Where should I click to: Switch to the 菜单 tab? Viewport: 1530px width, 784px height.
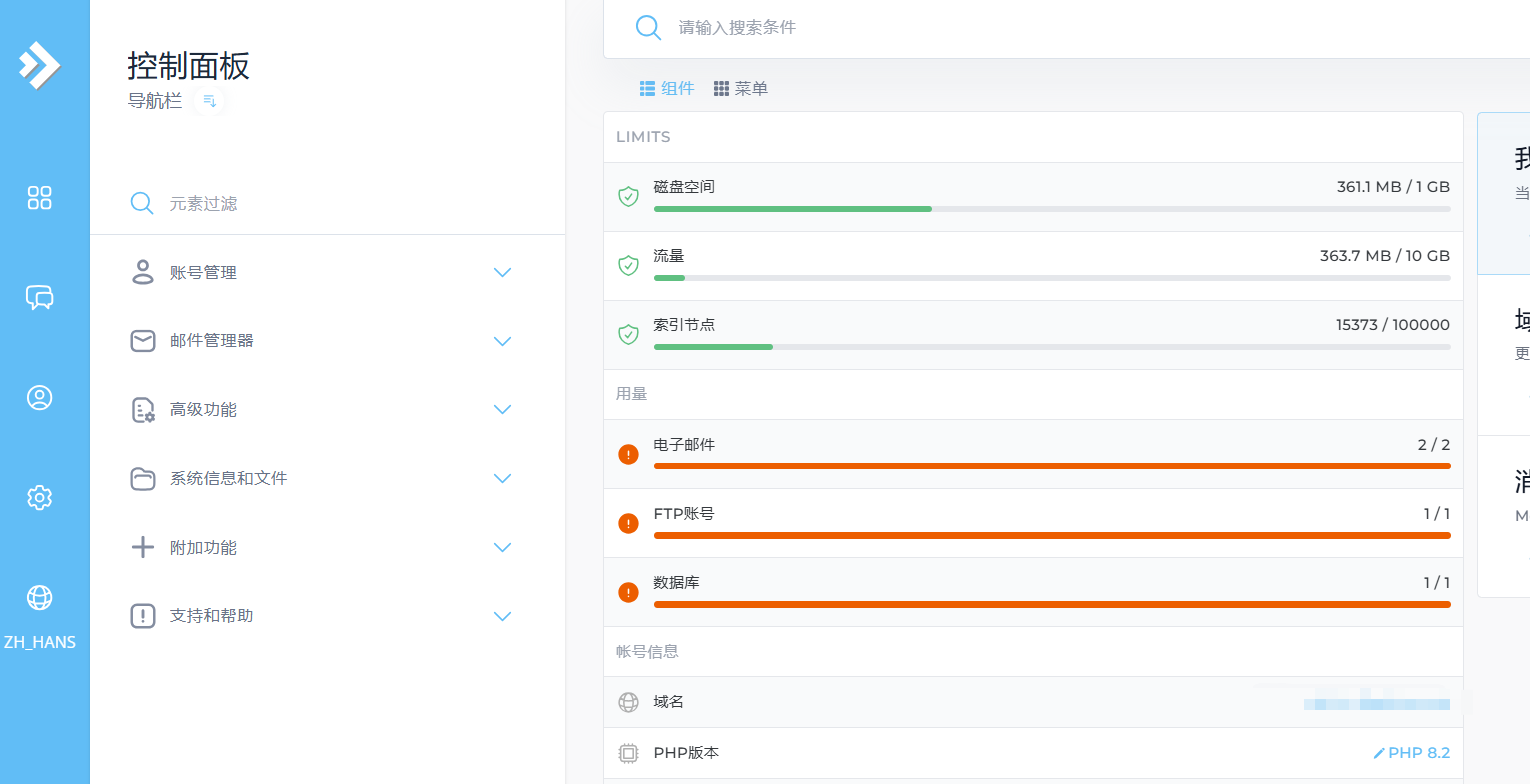(740, 88)
